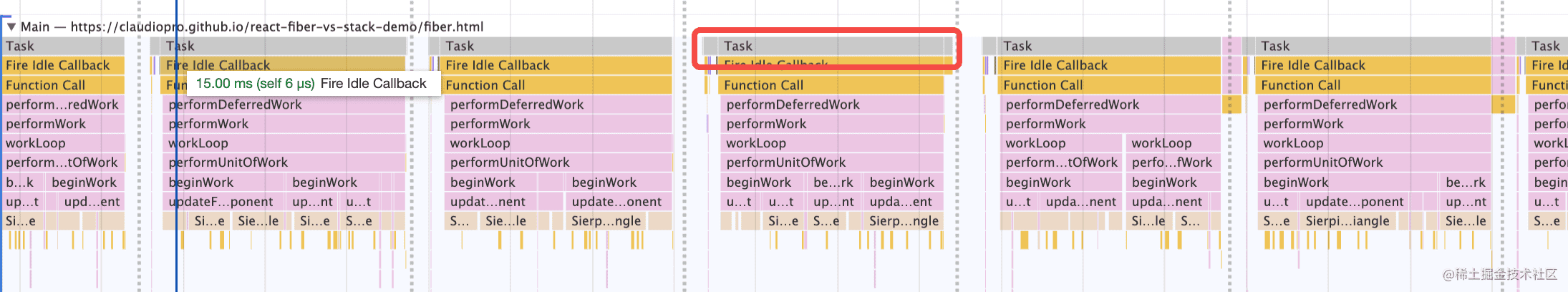The height and width of the screenshot is (292, 1568).
Task: Select the update...ponent block
Action: tap(1354, 202)
